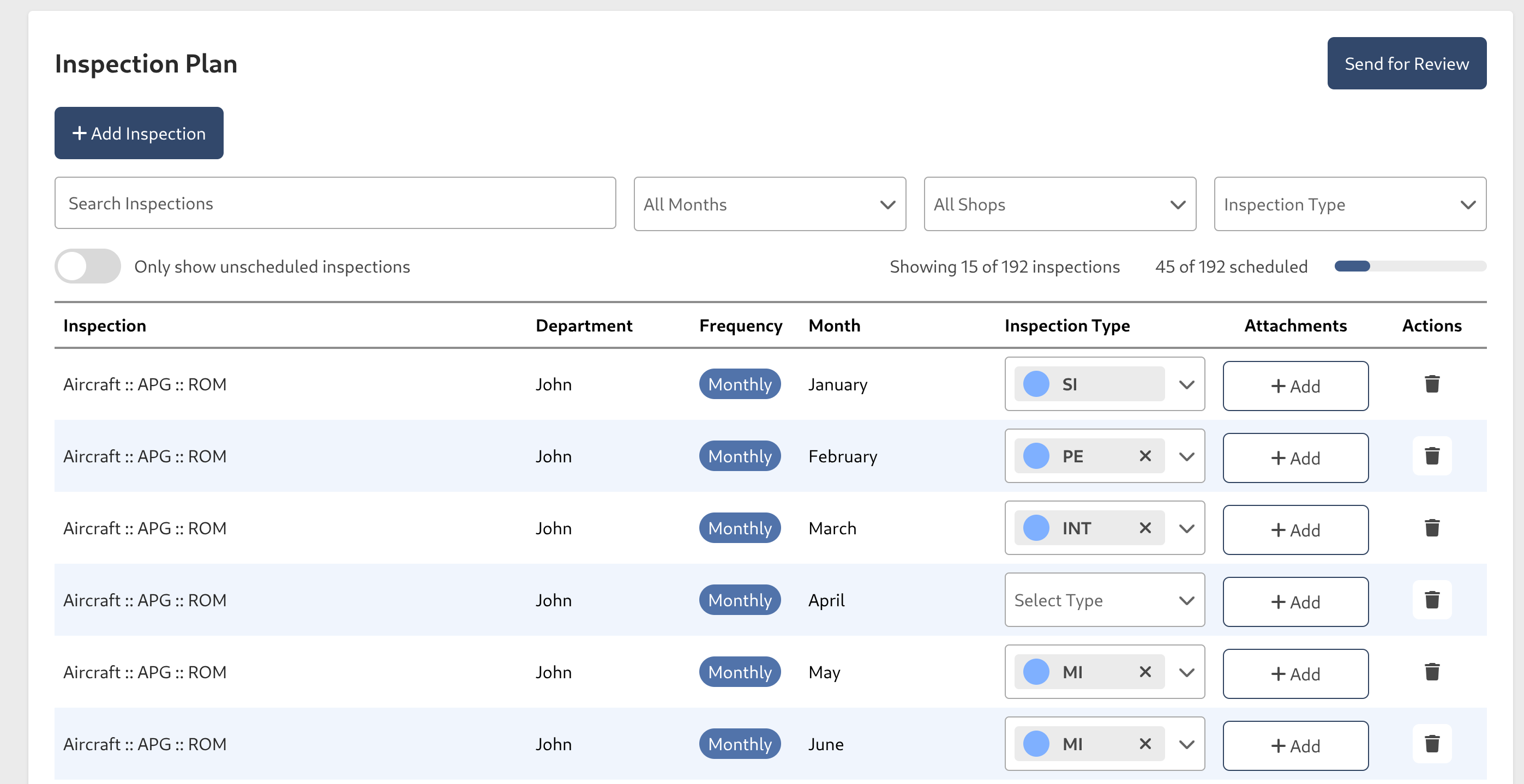Delete the January inspection row
This screenshot has width=1524, height=784.
pyautogui.click(x=1431, y=384)
